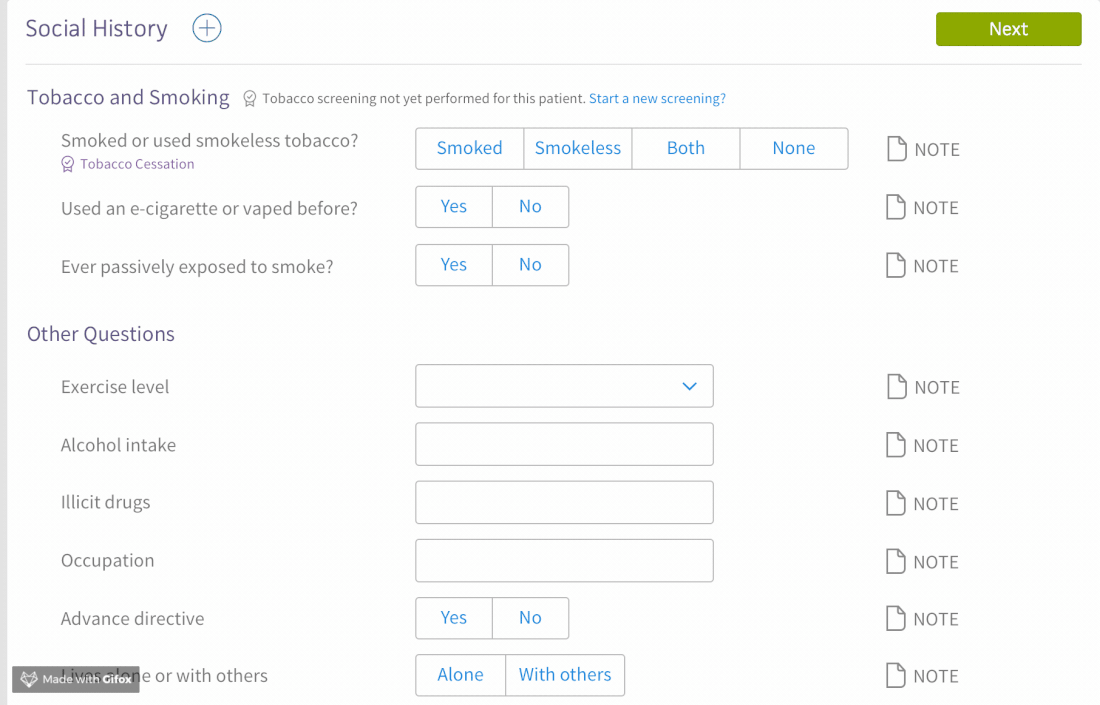Click into the Occupation input field
The height and width of the screenshot is (705, 1100).
tap(564, 560)
